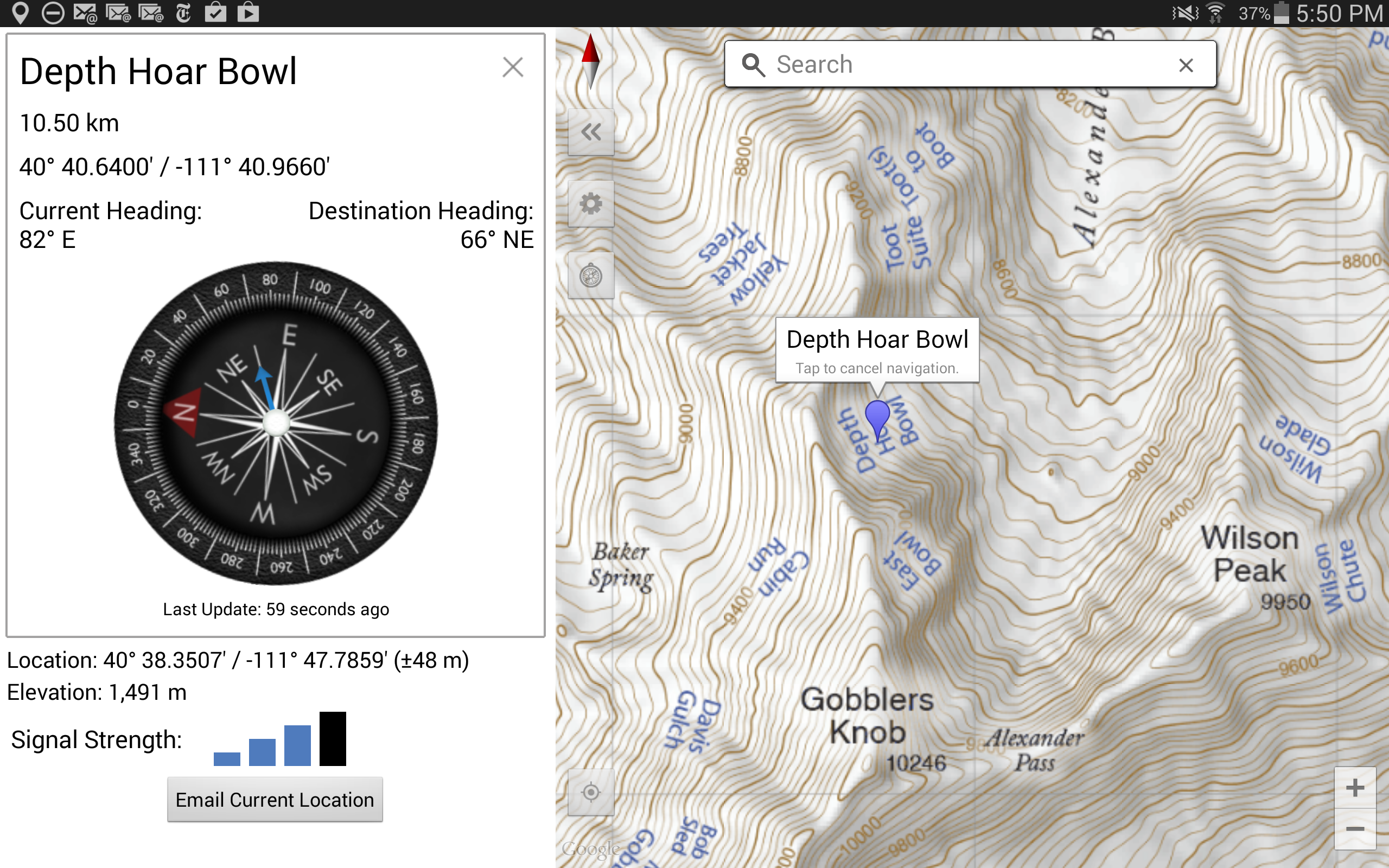This screenshot has width=1389, height=868.
Task: Collapse the side panel with double chevron
Action: click(591, 132)
